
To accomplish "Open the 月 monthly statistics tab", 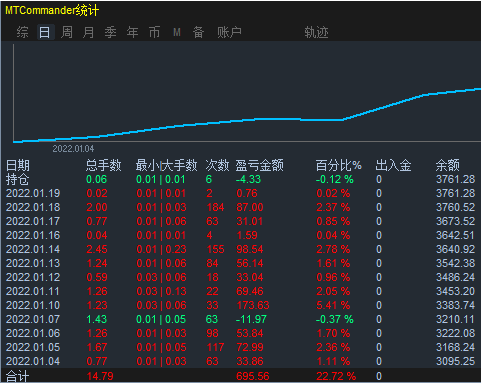I will 88,32.
